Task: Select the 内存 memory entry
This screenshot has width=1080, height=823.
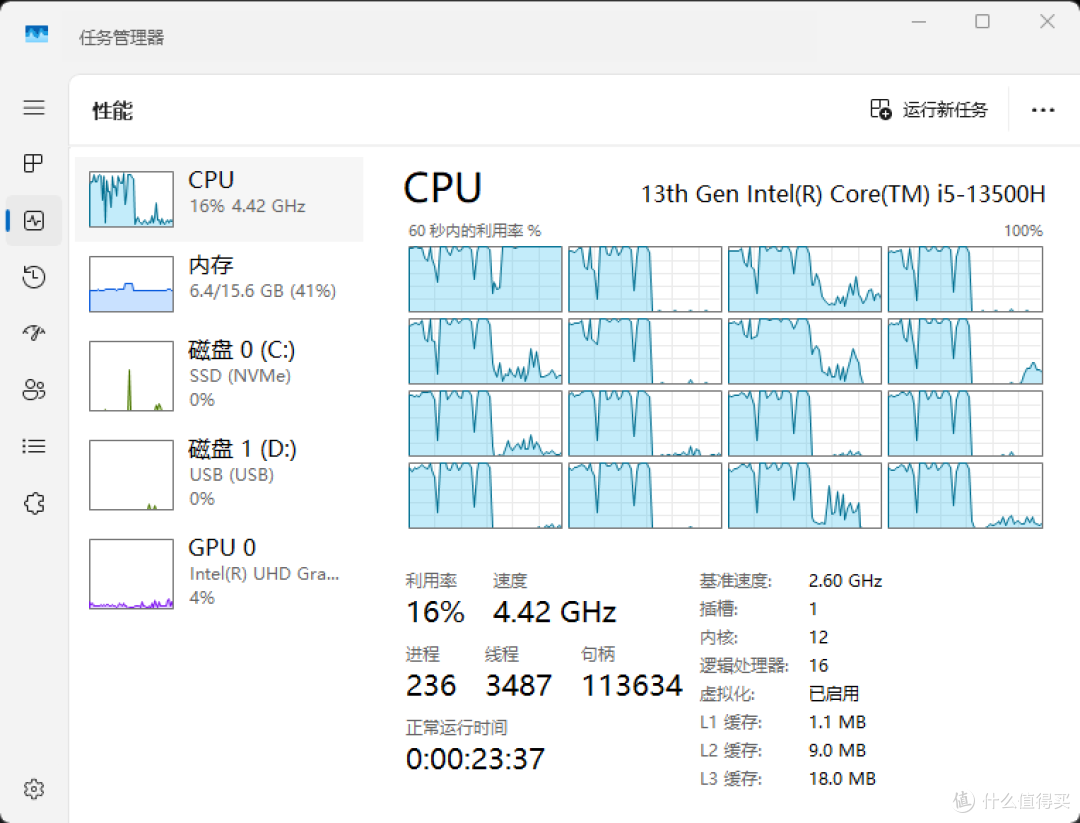Action: [219, 284]
